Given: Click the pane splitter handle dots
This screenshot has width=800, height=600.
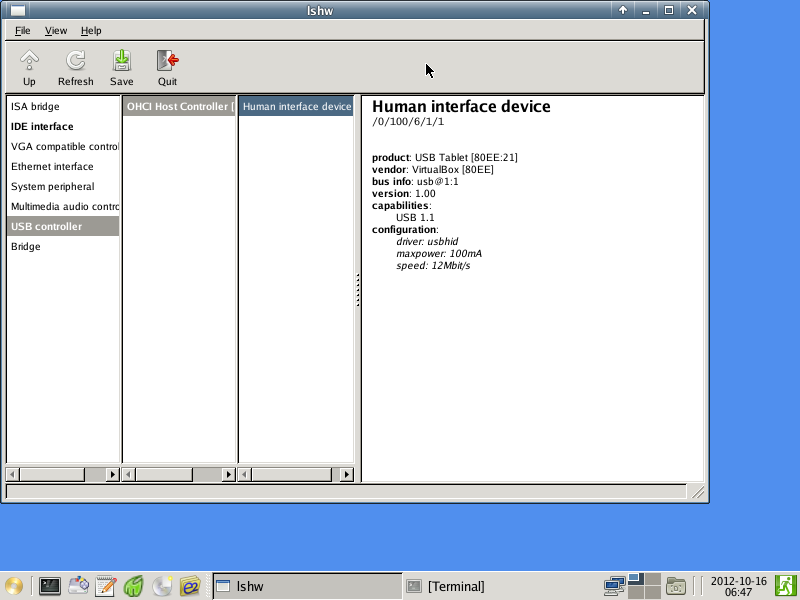Looking at the screenshot, I should tap(358, 290).
